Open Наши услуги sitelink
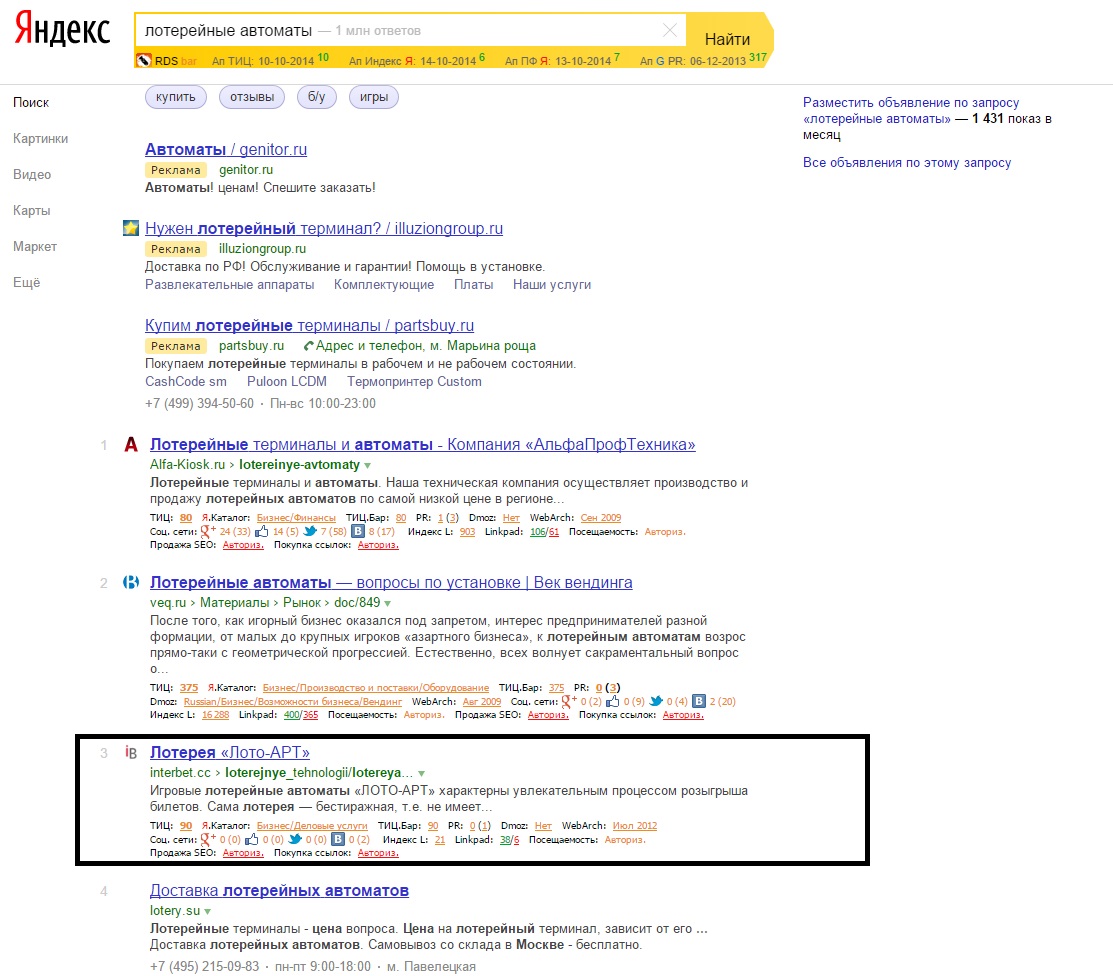 (552, 285)
